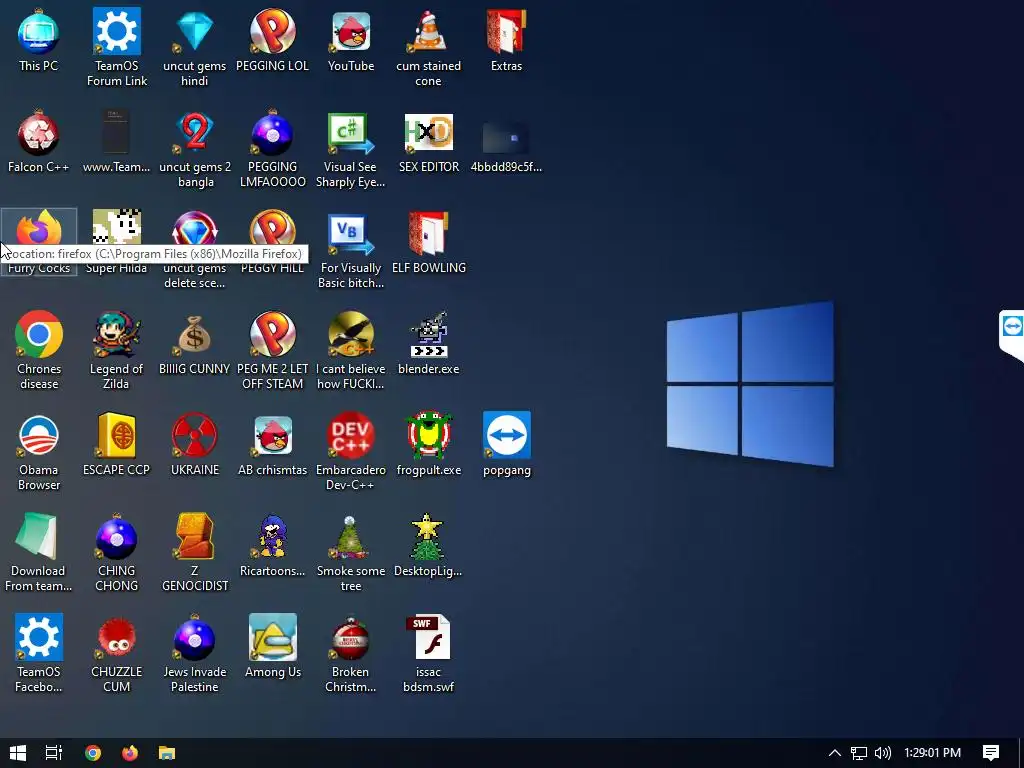This screenshot has height=768, width=1024.
Task: Click the Legend of Zilda icon
Action: [x=116, y=334]
